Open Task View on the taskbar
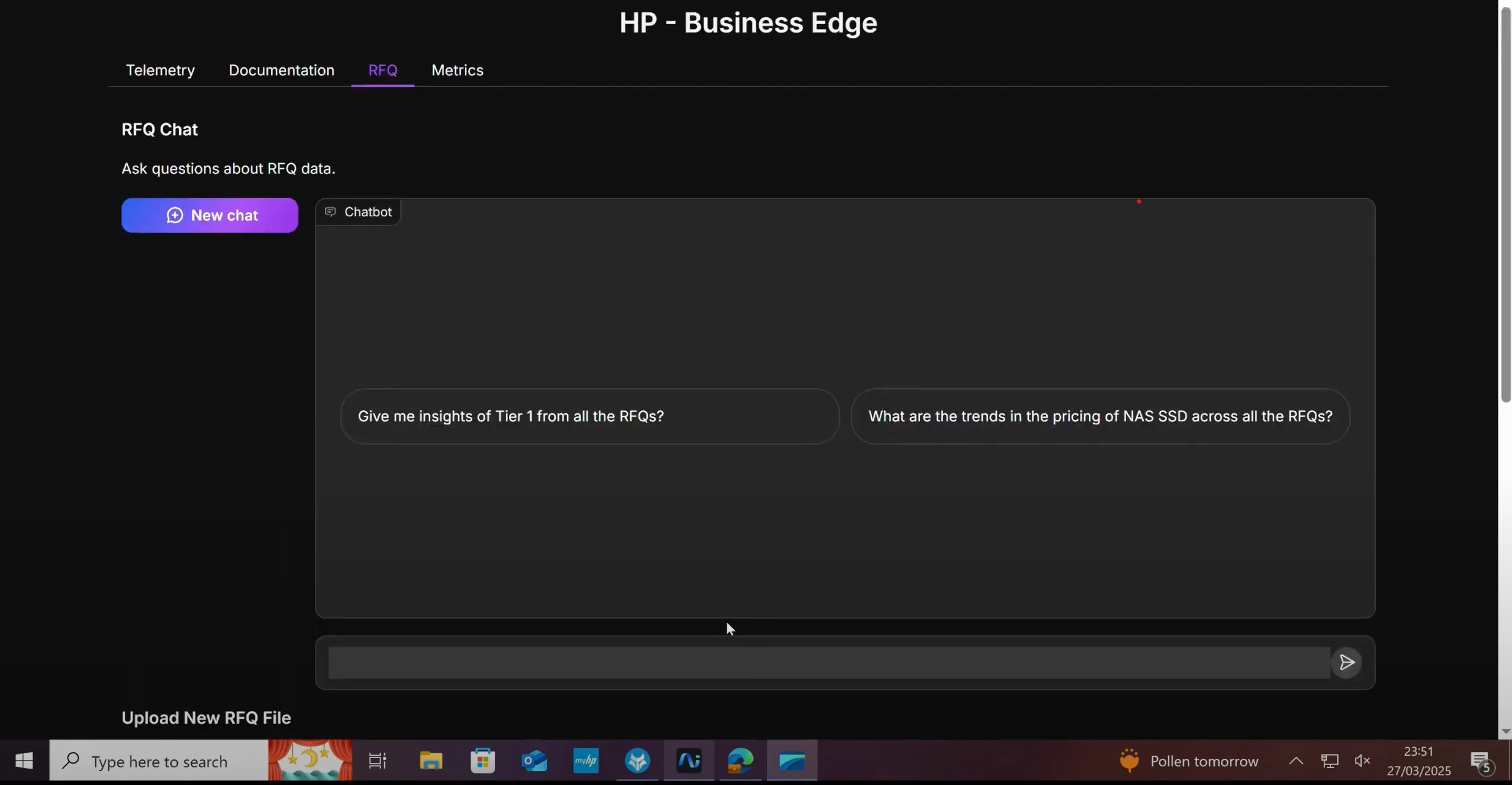Screen dimensions: 1512x785 [377, 761]
